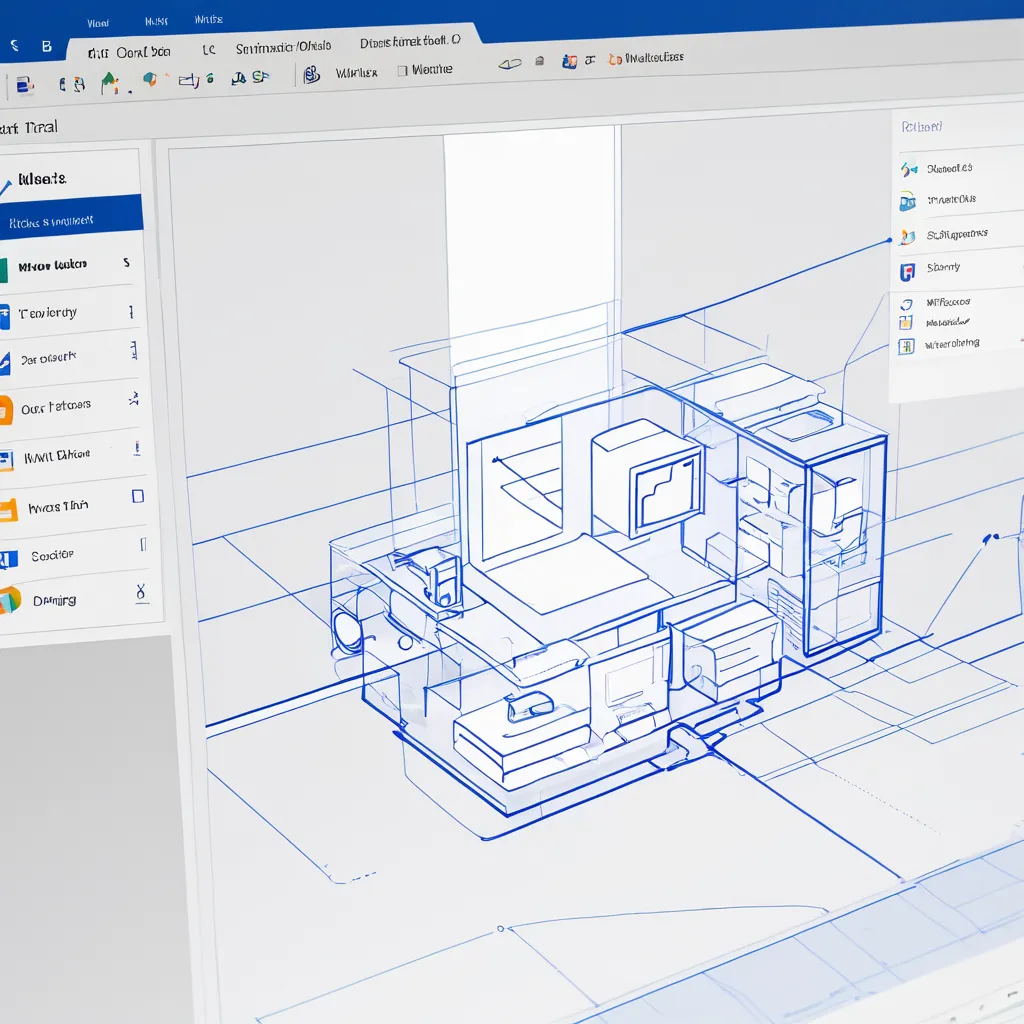The height and width of the screenshot is (1024, 1024).
Task: Switch to the Oonl bda tab
Action: point(143,52)
